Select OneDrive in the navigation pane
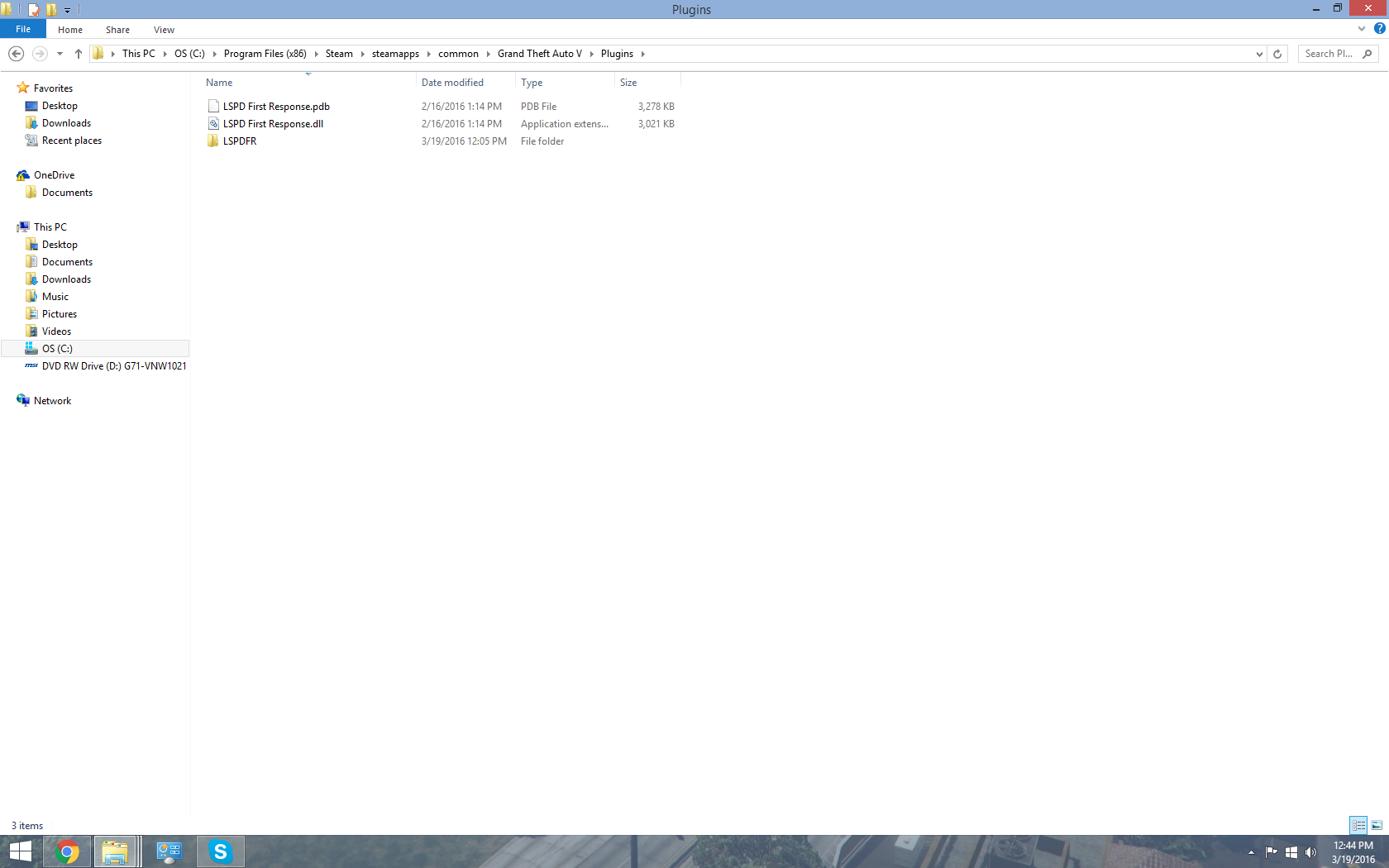 54,175
